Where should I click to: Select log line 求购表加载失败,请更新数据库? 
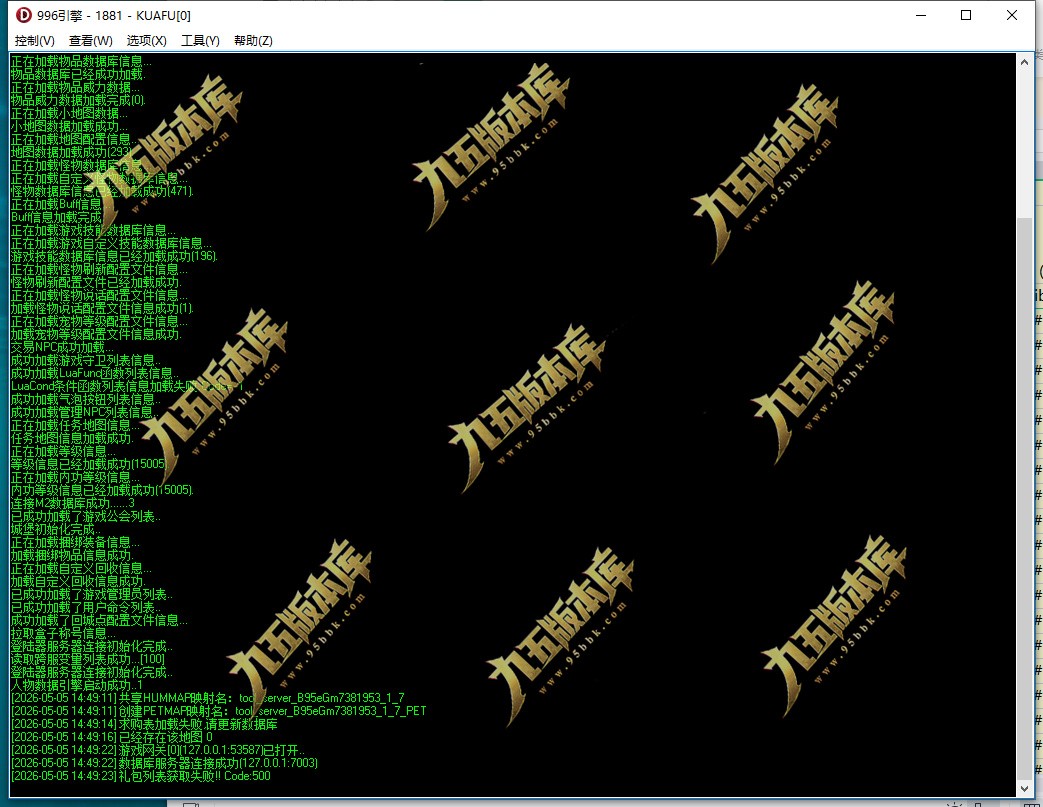(x=144, y=724)
